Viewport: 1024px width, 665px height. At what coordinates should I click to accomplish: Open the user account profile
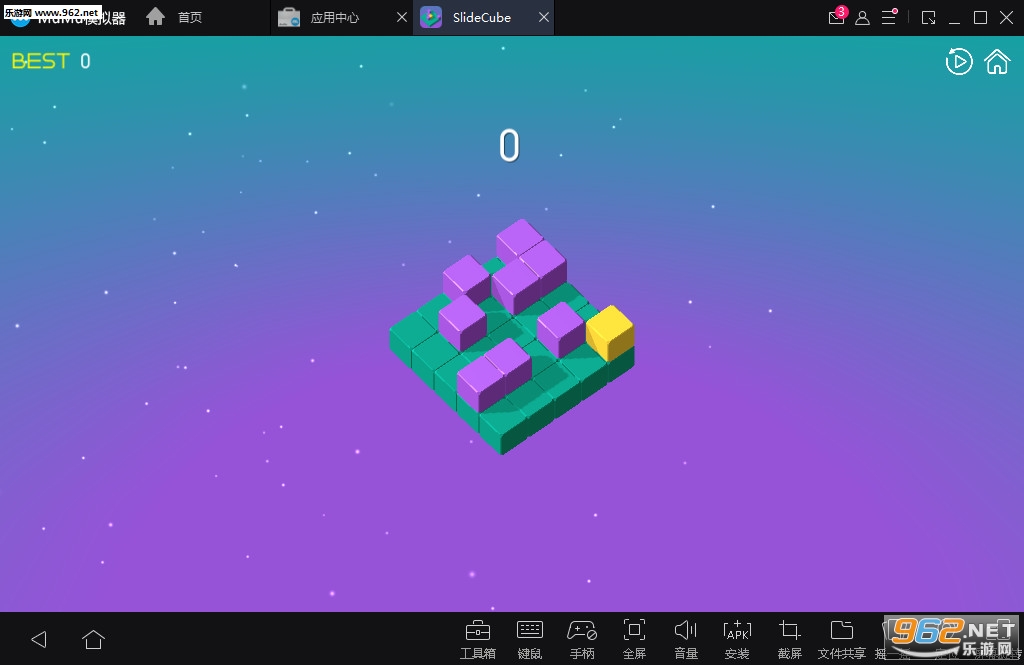click(862, 18)
